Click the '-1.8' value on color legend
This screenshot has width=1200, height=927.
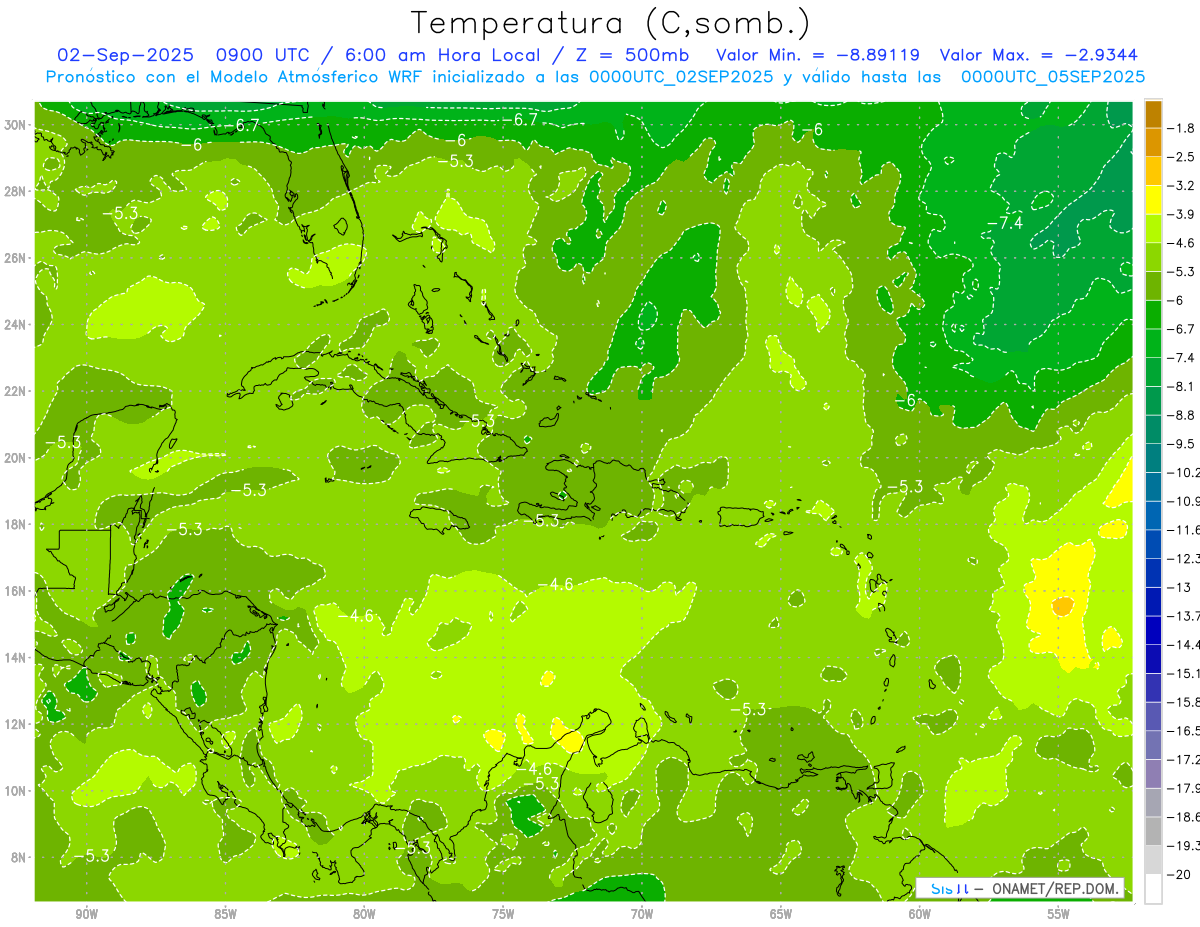tap(1183, 128)
